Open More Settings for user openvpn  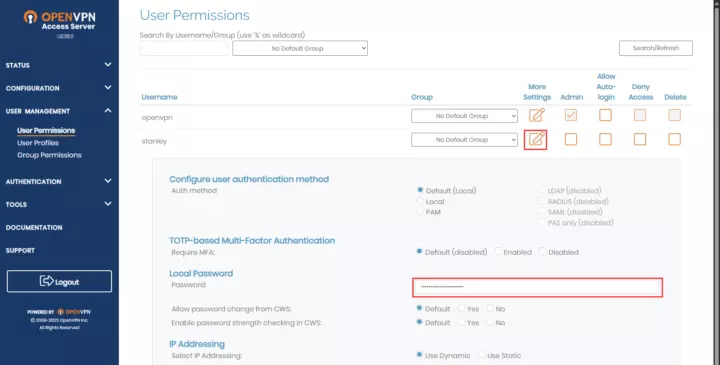coord(536,115)
